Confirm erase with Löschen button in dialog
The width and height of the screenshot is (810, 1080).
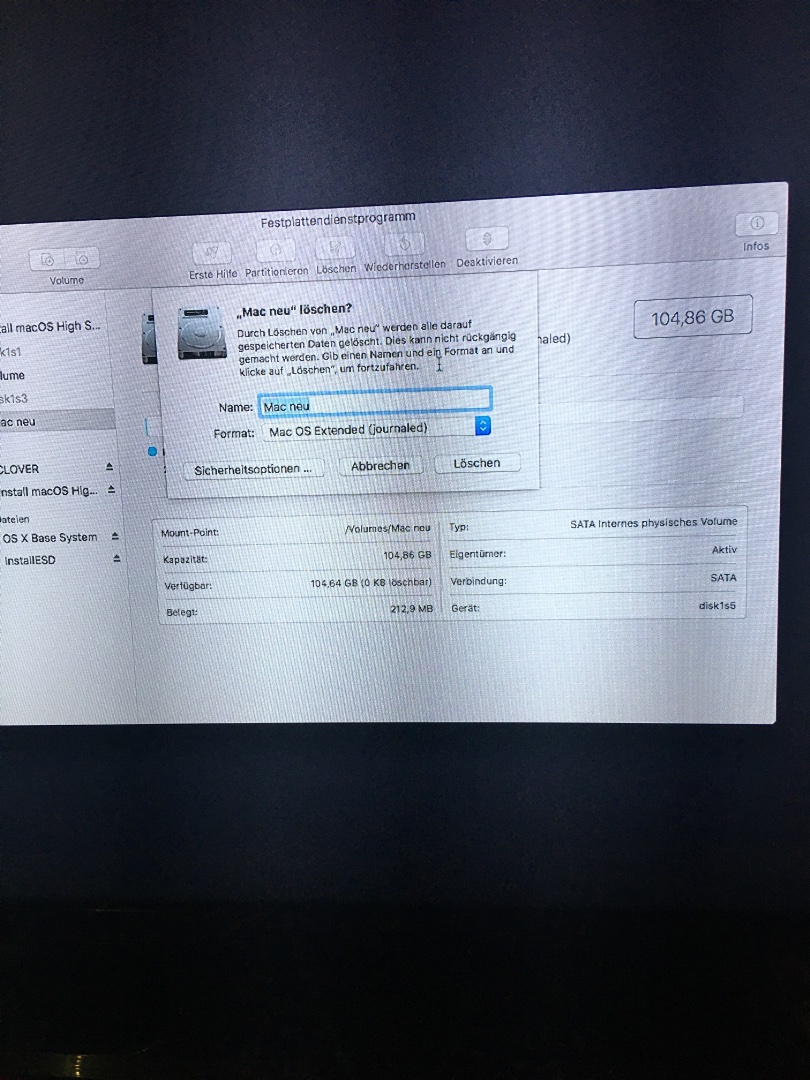(477, 463)
